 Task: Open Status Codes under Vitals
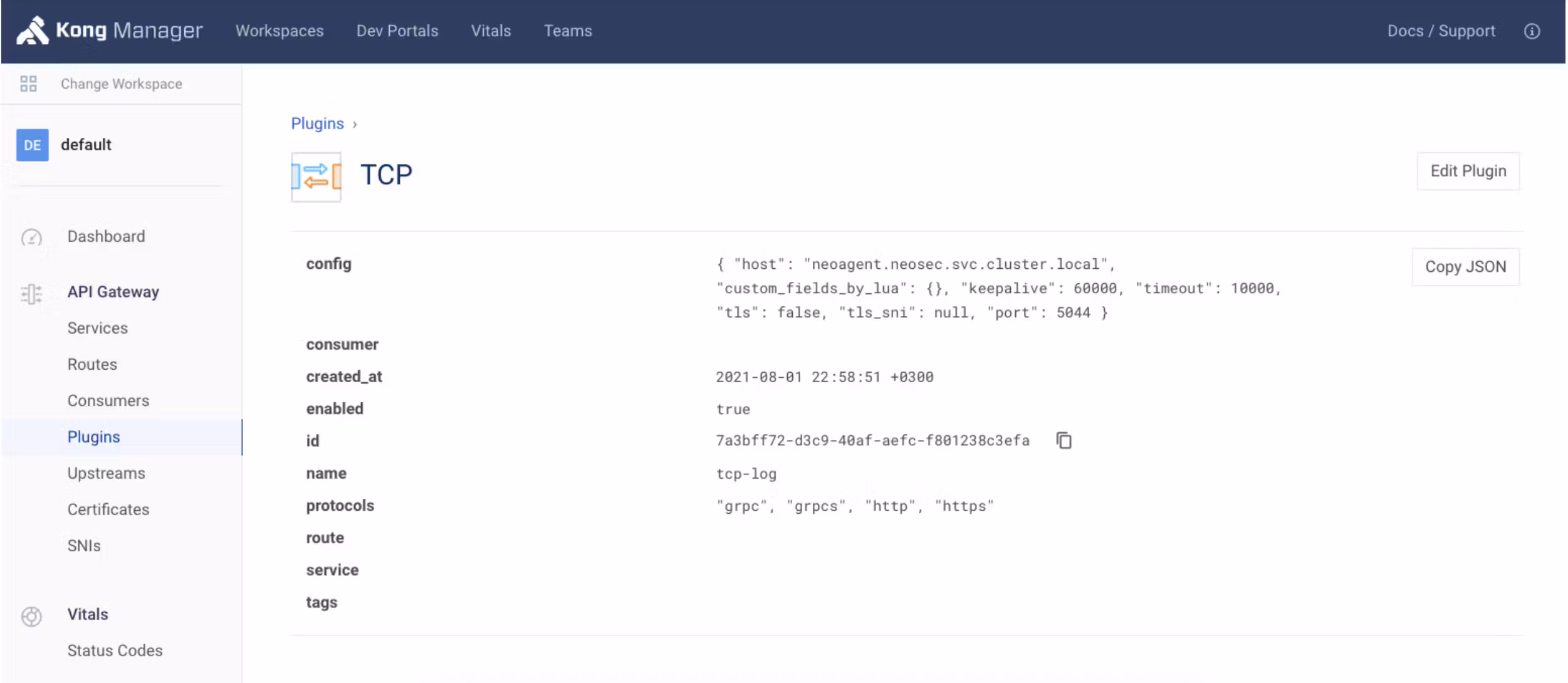pos(115,650)
